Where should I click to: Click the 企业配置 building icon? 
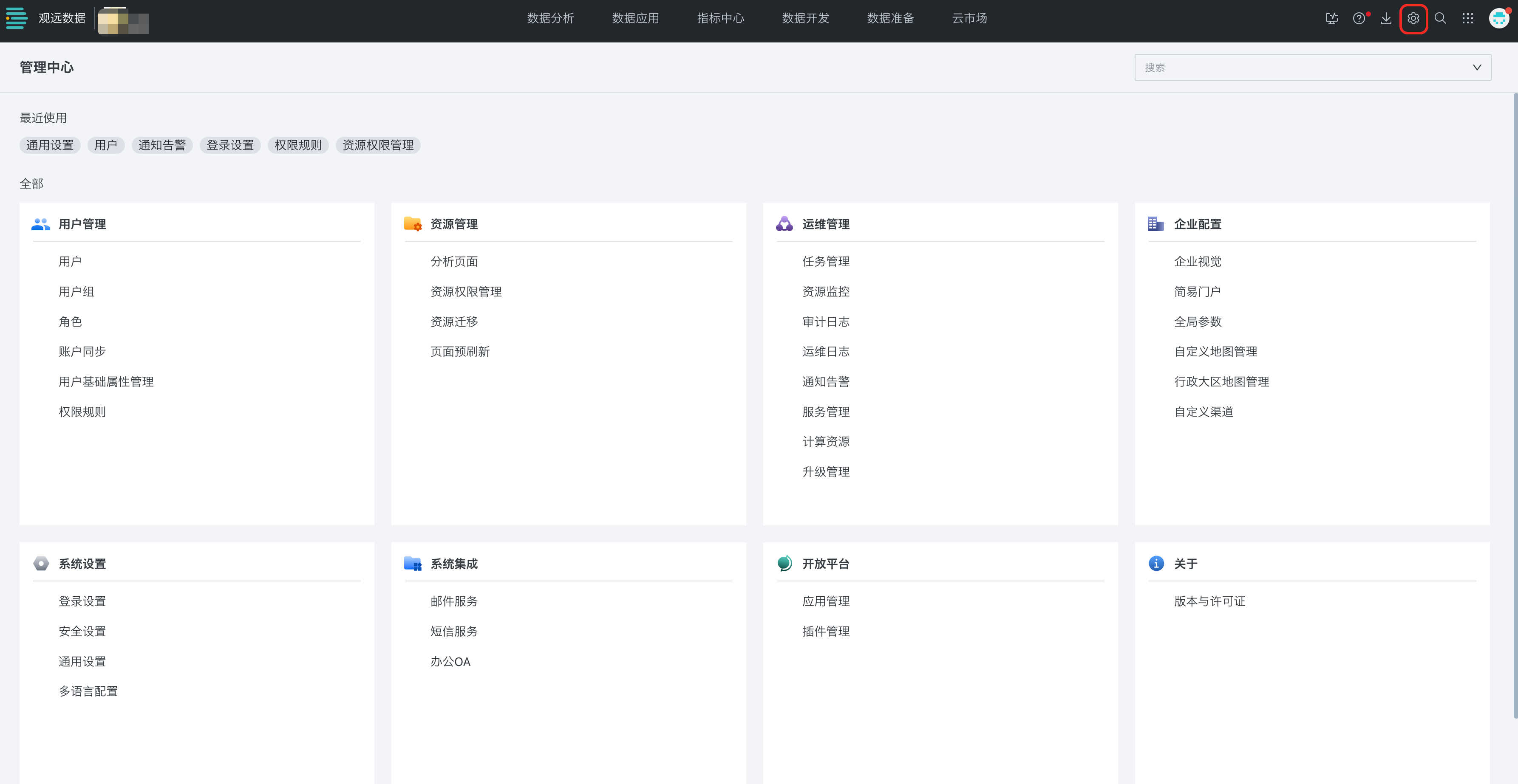coord(1155,224)
